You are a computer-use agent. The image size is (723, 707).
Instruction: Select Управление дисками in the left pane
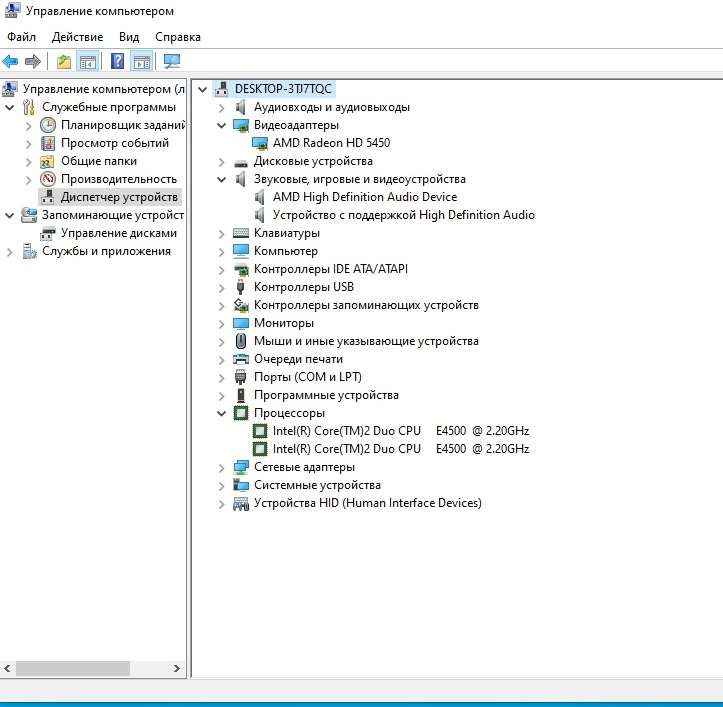pyautogui.click(x=118, y=233)
